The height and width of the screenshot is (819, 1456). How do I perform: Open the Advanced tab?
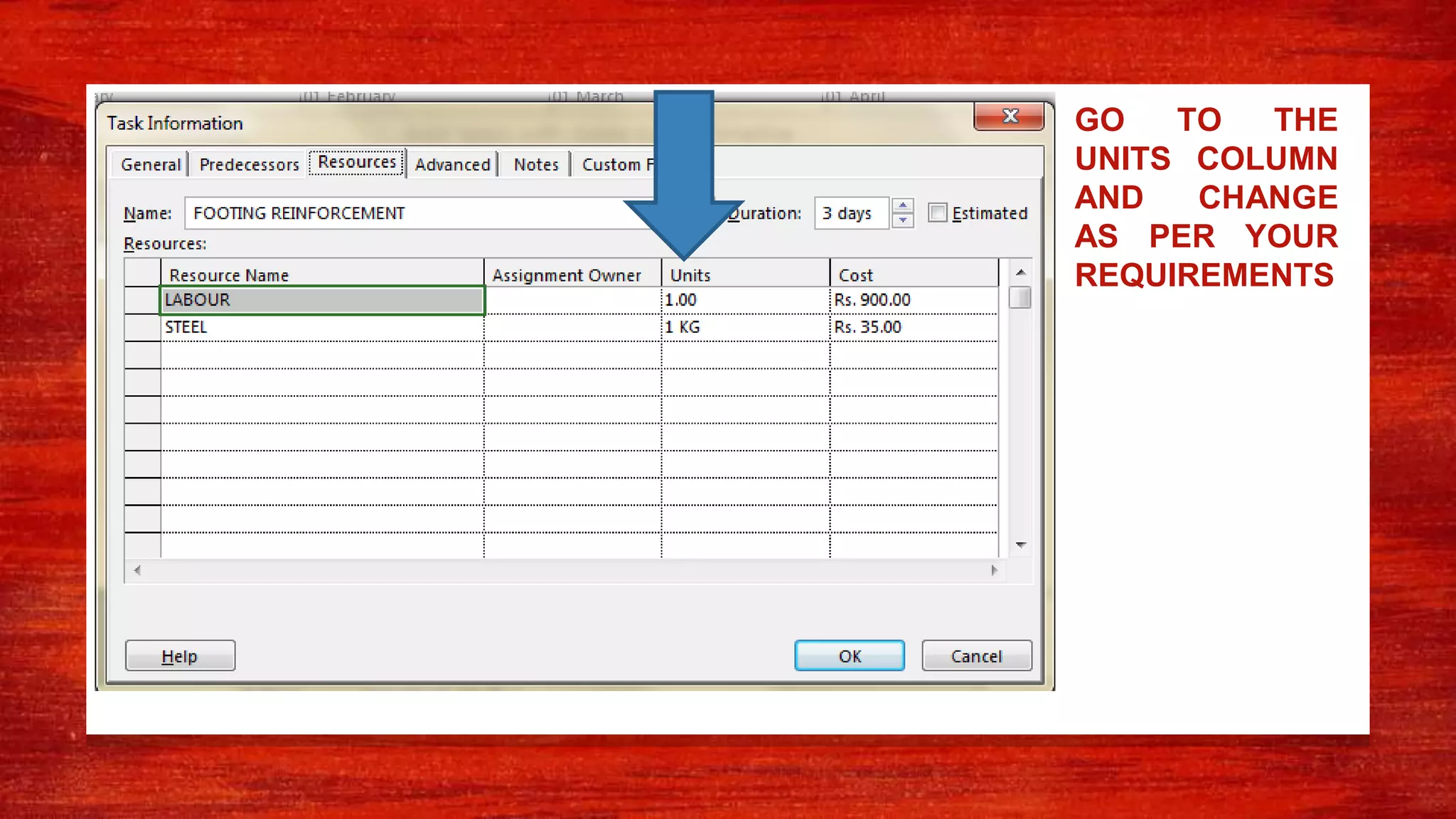click(452, 164)
